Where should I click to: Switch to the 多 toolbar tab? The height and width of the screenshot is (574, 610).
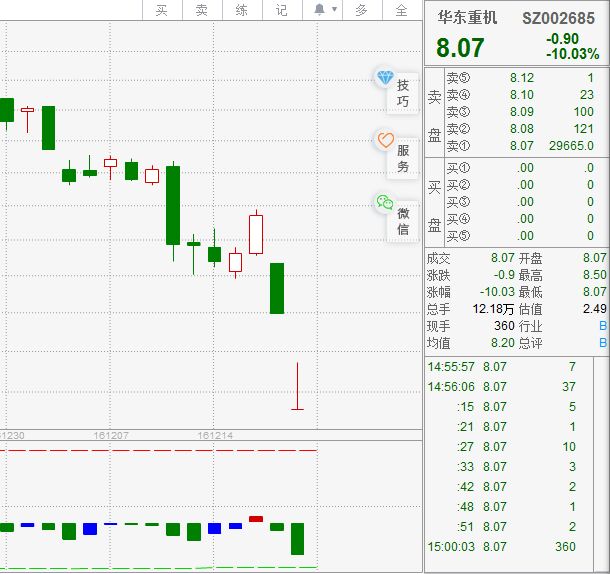point(361,10)
